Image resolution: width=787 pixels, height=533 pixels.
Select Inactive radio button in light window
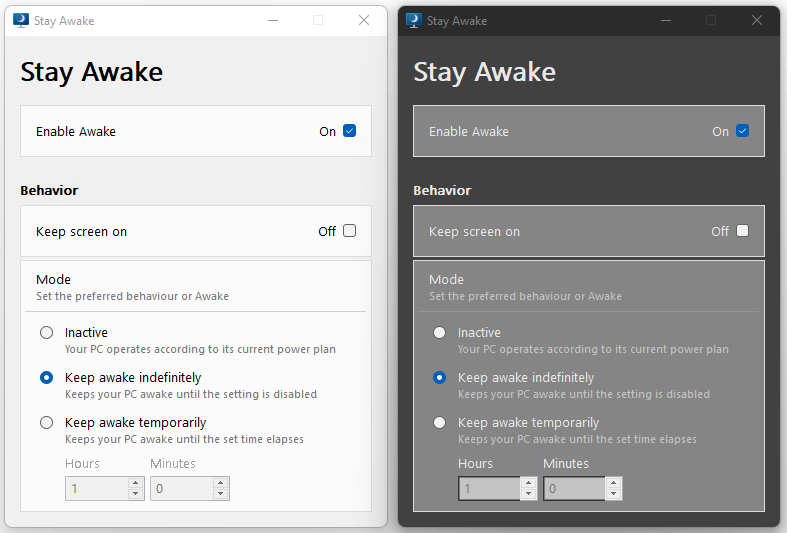(47, 333)
